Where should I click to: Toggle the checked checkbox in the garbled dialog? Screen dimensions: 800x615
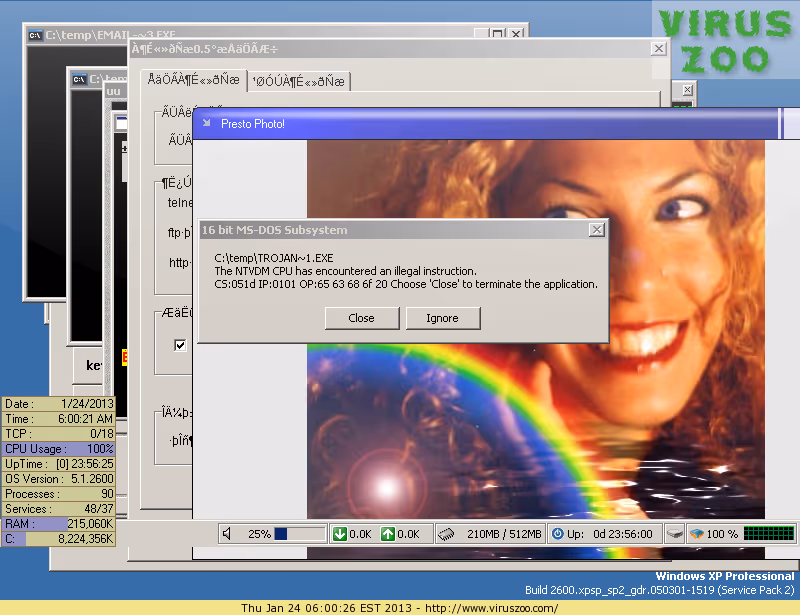[x=180, y=345]
